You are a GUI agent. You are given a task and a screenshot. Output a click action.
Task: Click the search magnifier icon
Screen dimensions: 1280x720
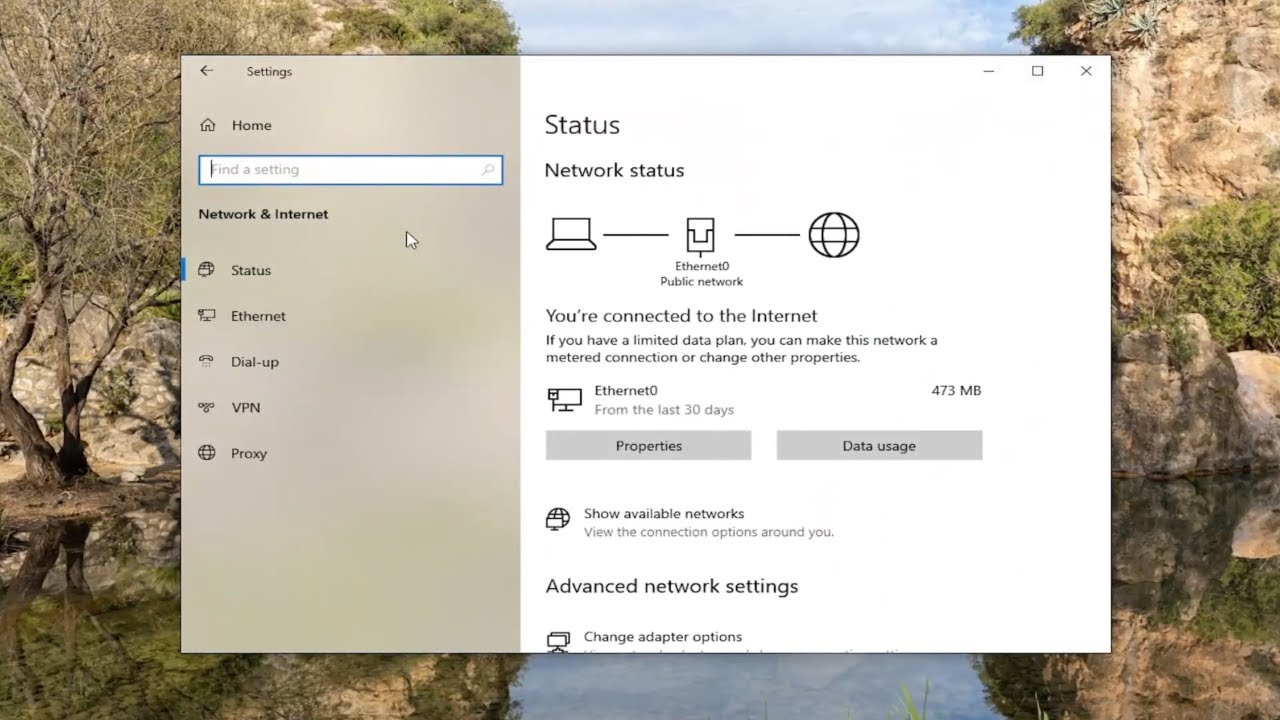click(487, 170)
